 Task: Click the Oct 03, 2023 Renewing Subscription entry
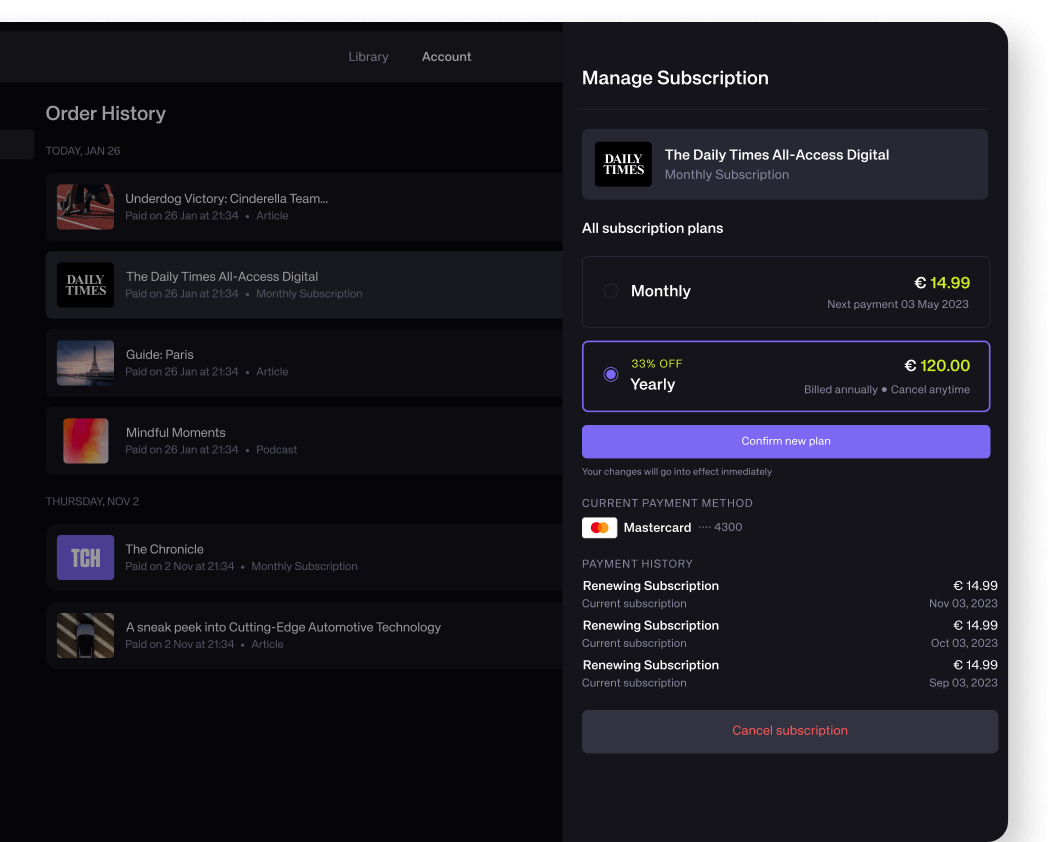pyautogui.click(x=651, y=626)
